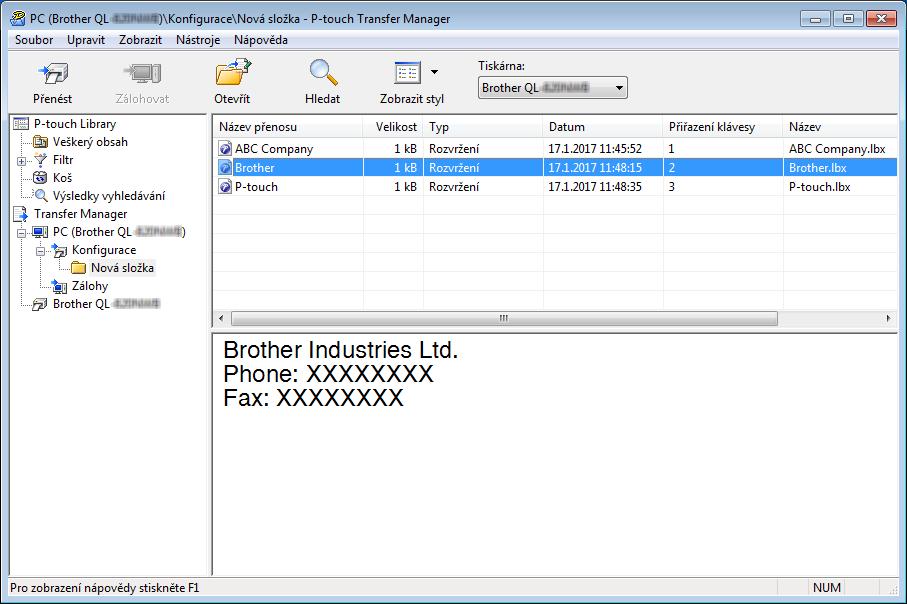Click the Veškerý obsah icon
The height and width of the screenshot is (604, 907).
40,142
